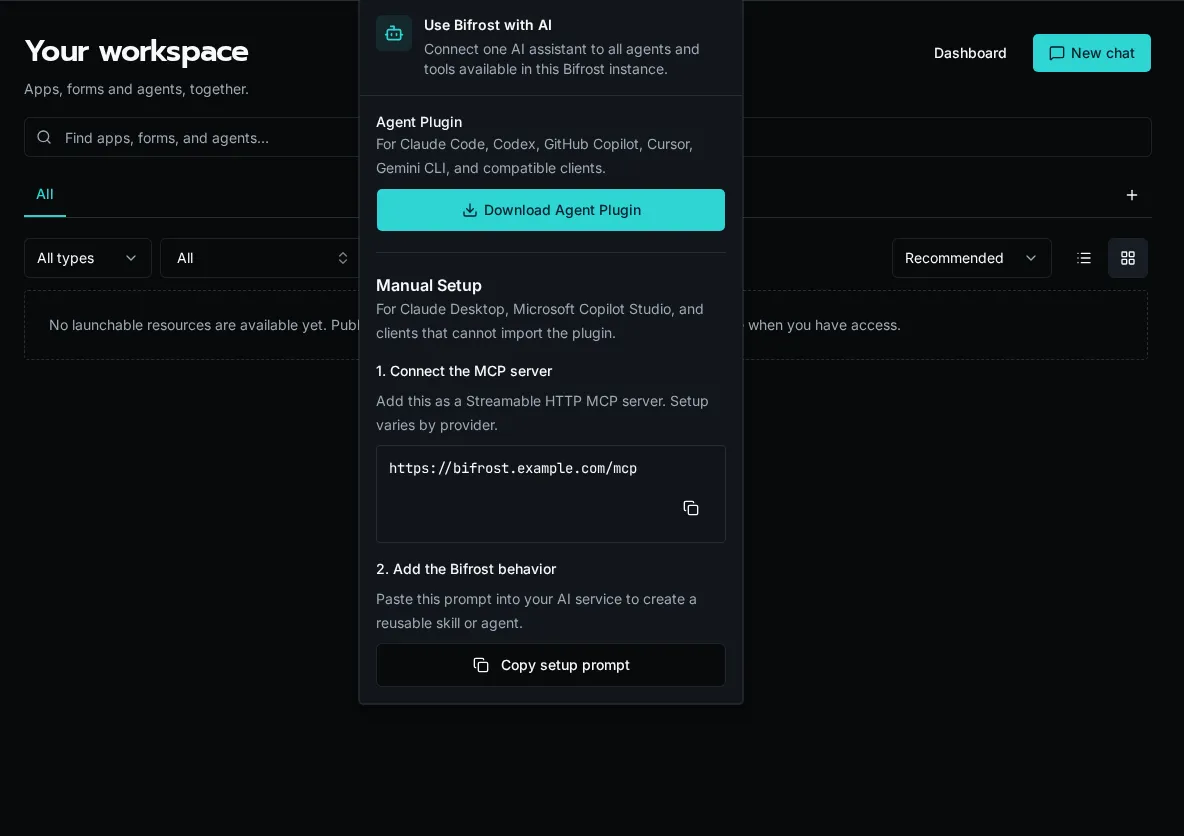Click the plus icon to add a tab
Viewport: 1184px width, 836px height.
[x=1131, y=195]
